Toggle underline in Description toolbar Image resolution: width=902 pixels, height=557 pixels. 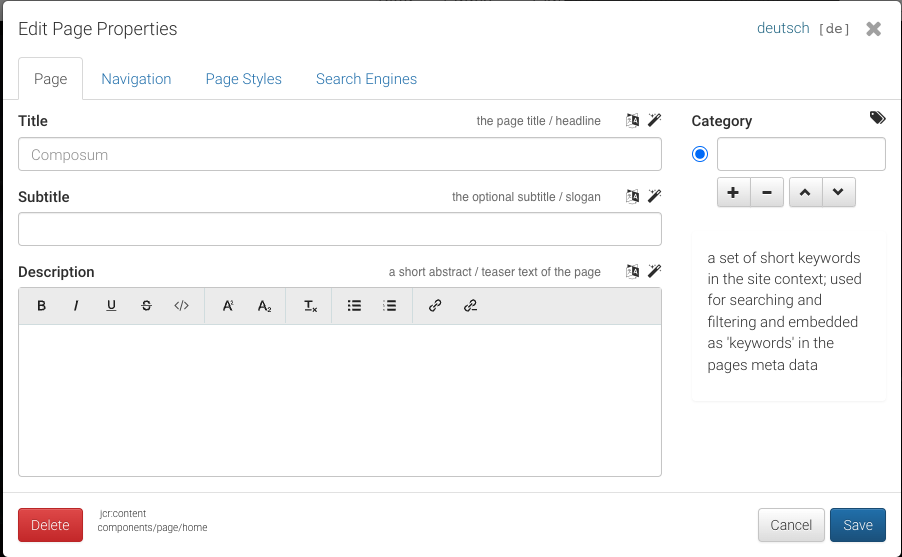coord(111,306)
